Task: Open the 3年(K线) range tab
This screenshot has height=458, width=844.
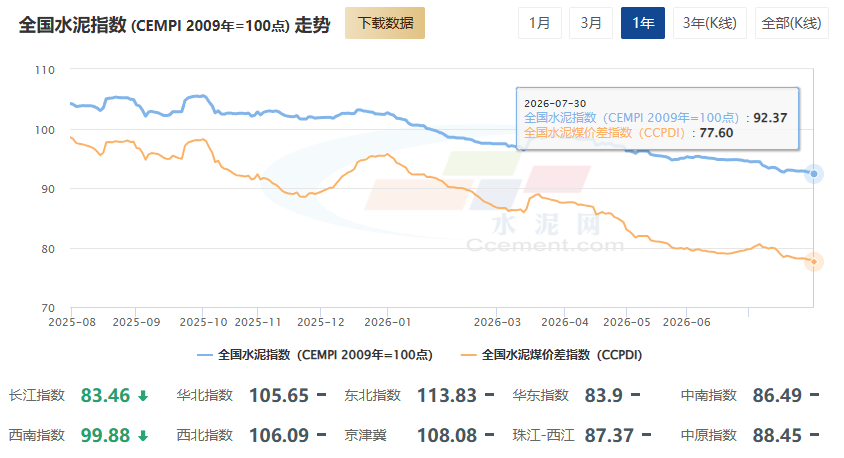Action: click(x=709, y=23)
